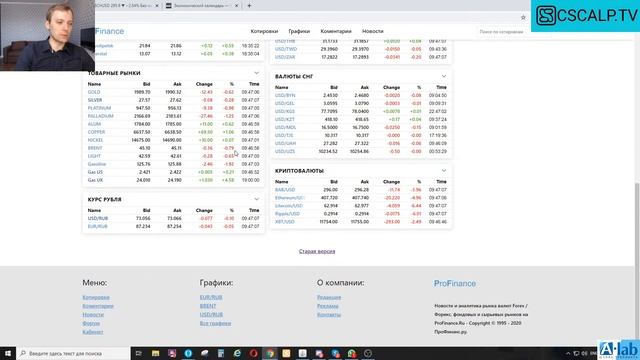
Task: Open the BRENT quote in commodities table
Action: coord(95,148)
